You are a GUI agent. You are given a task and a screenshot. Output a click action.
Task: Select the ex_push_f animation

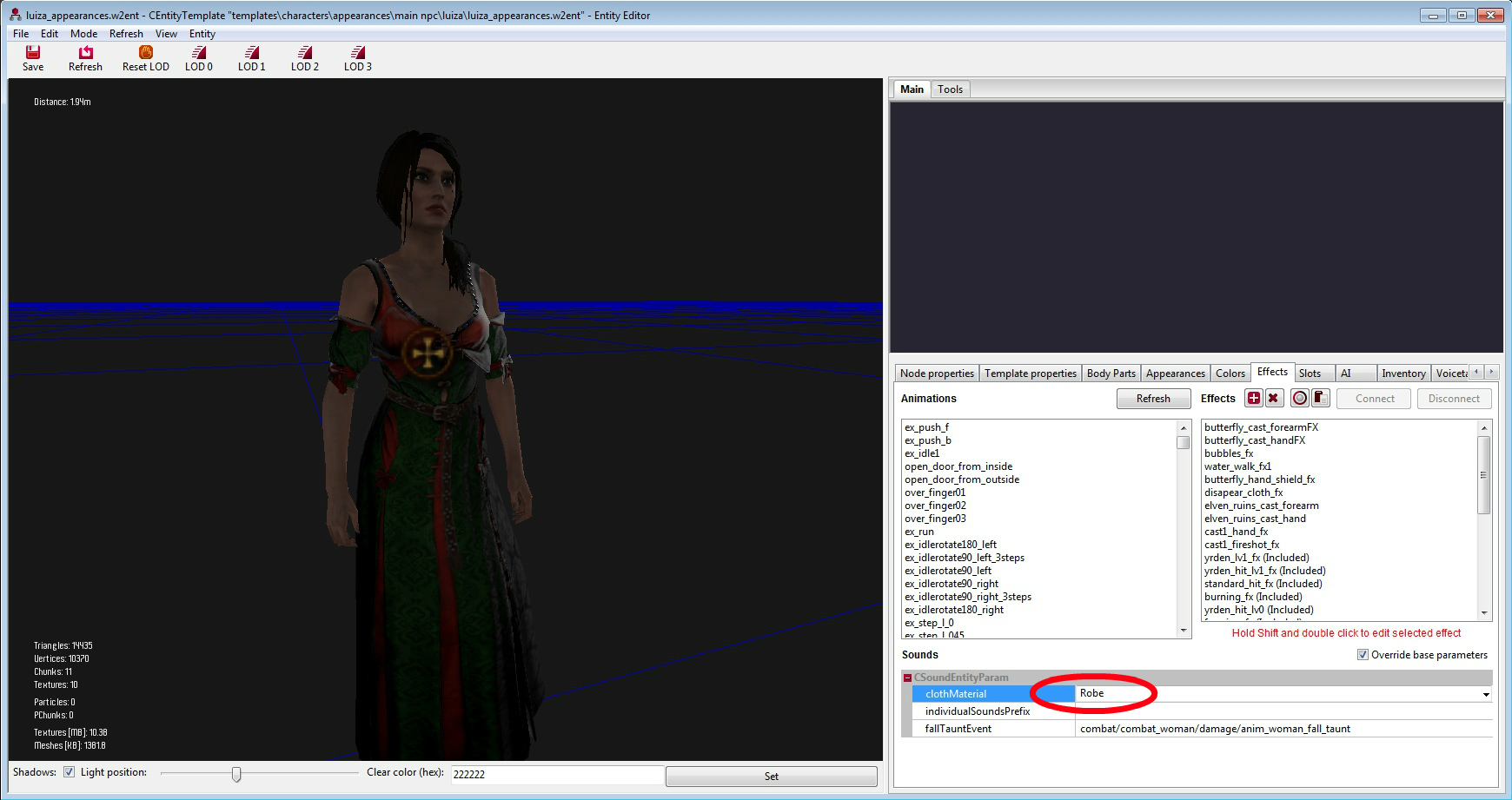(x=926, y=427)
